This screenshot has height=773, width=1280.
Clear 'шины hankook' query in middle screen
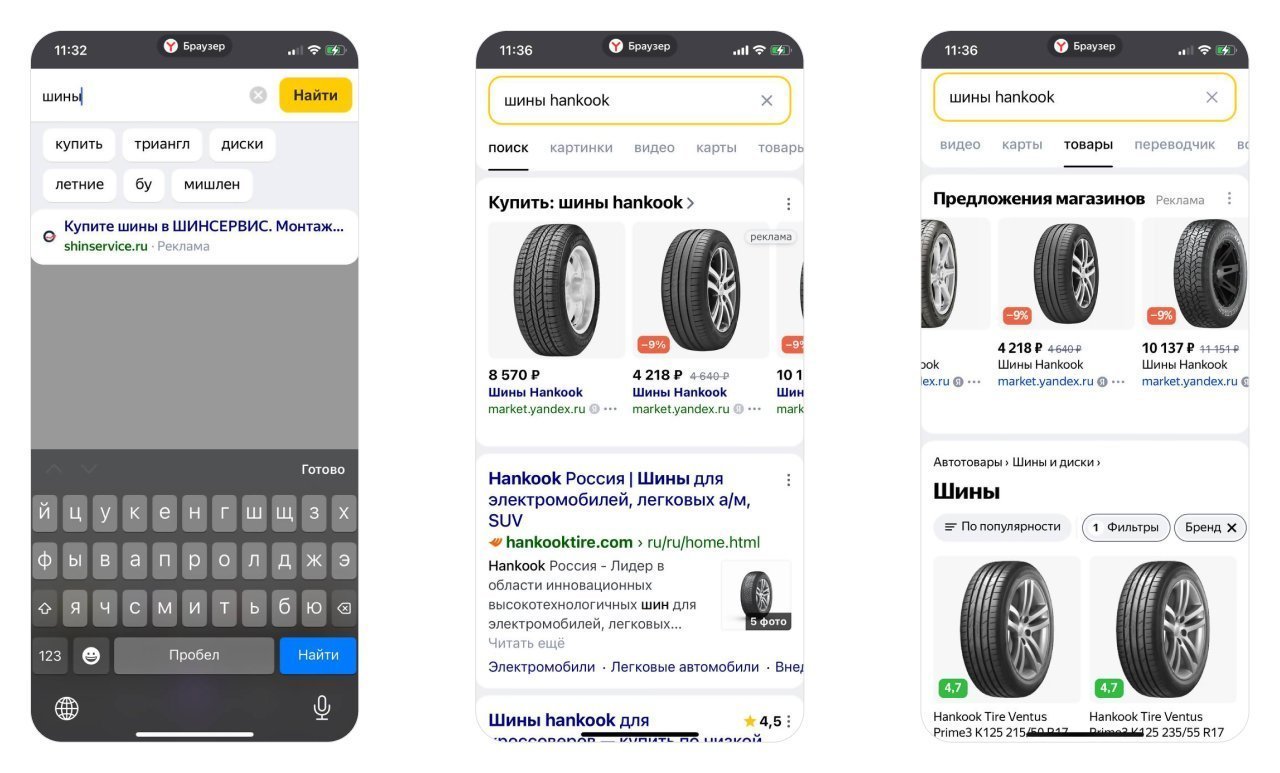click(767, 100)
